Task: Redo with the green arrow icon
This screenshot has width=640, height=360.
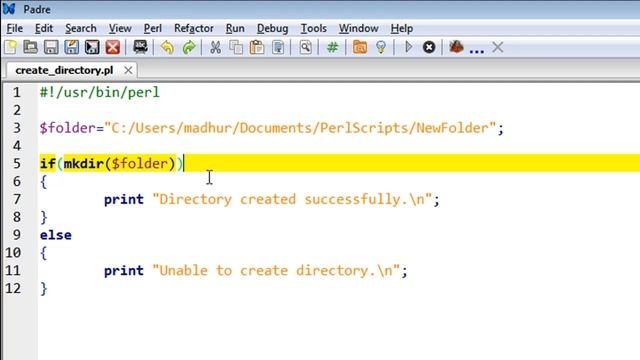Action: click(189, 47)
